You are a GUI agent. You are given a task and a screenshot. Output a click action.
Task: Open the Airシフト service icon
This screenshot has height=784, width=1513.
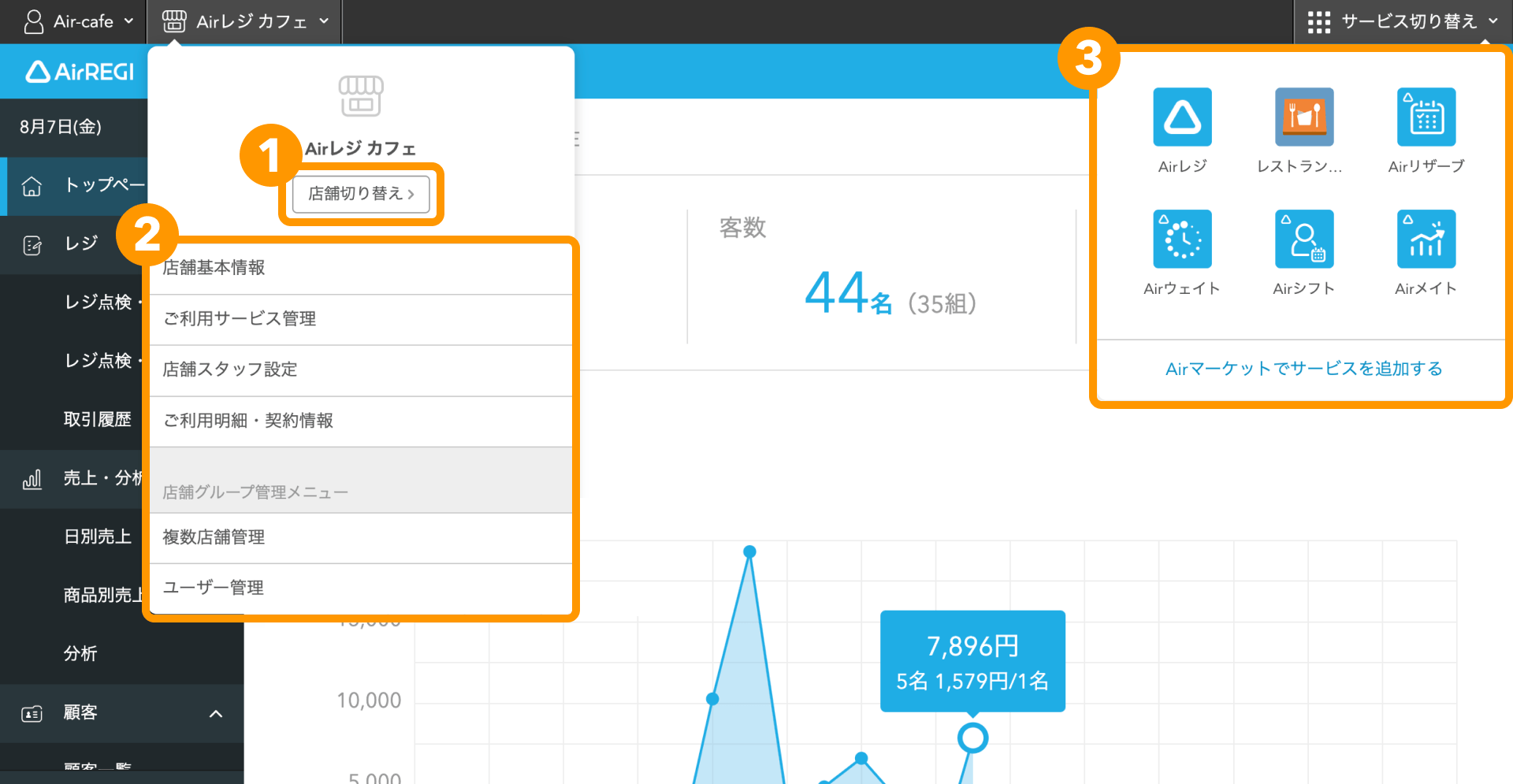point(1304,239)
